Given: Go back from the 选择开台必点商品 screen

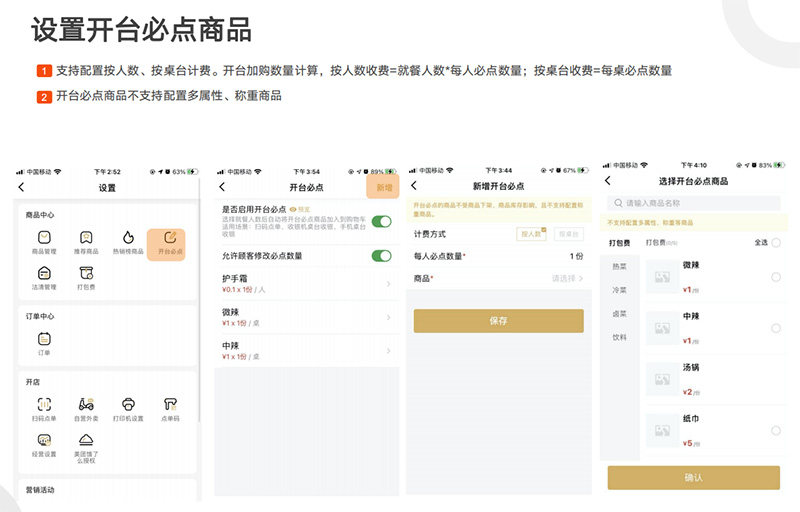Looking at the screenshot, I should click(x=607, y=181).
